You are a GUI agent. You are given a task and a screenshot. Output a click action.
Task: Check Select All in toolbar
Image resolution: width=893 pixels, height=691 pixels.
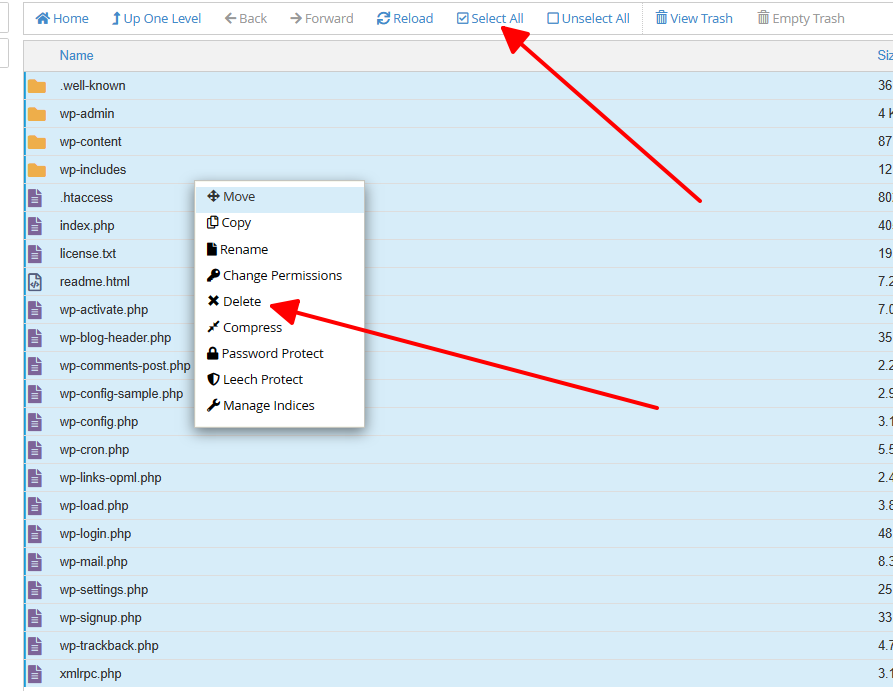pos(490,18)
